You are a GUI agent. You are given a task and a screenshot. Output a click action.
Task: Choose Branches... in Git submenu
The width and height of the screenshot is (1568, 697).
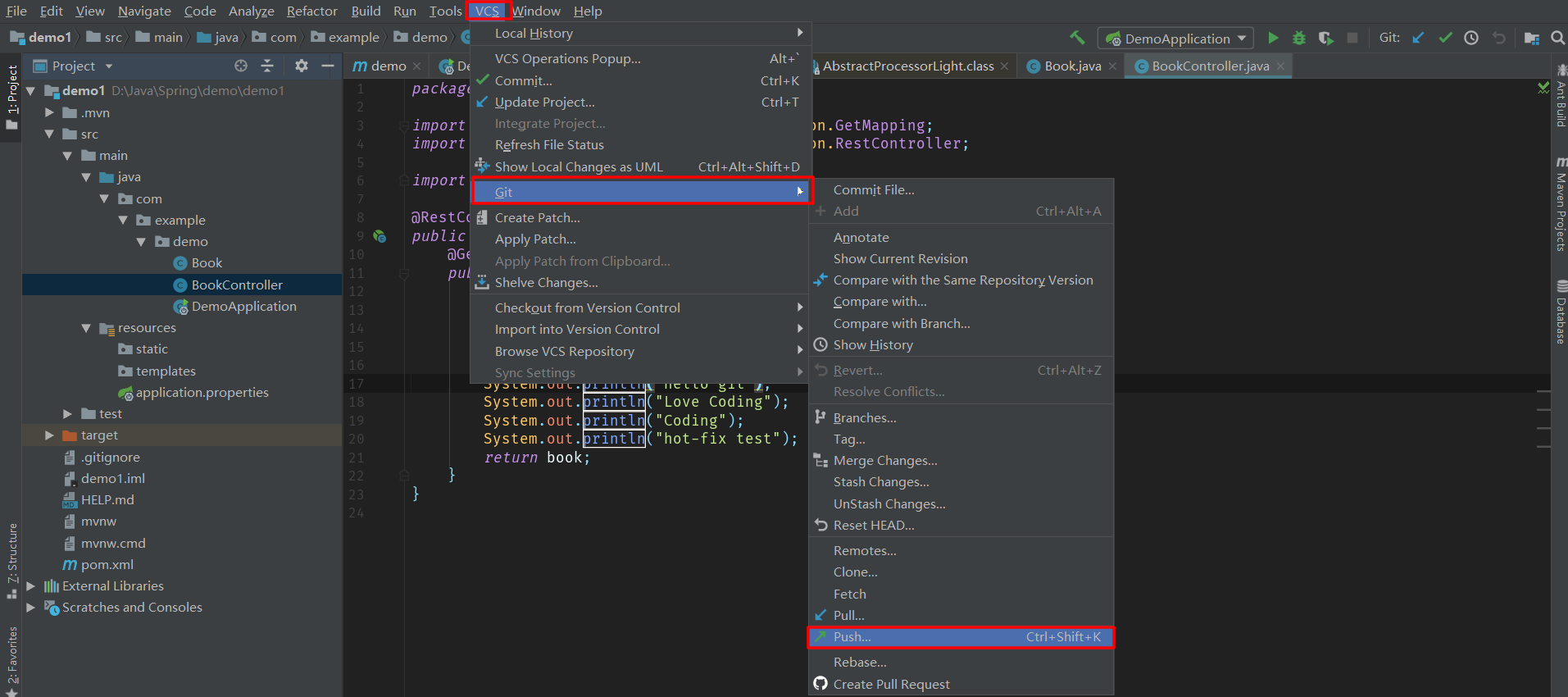pos(961,417)
